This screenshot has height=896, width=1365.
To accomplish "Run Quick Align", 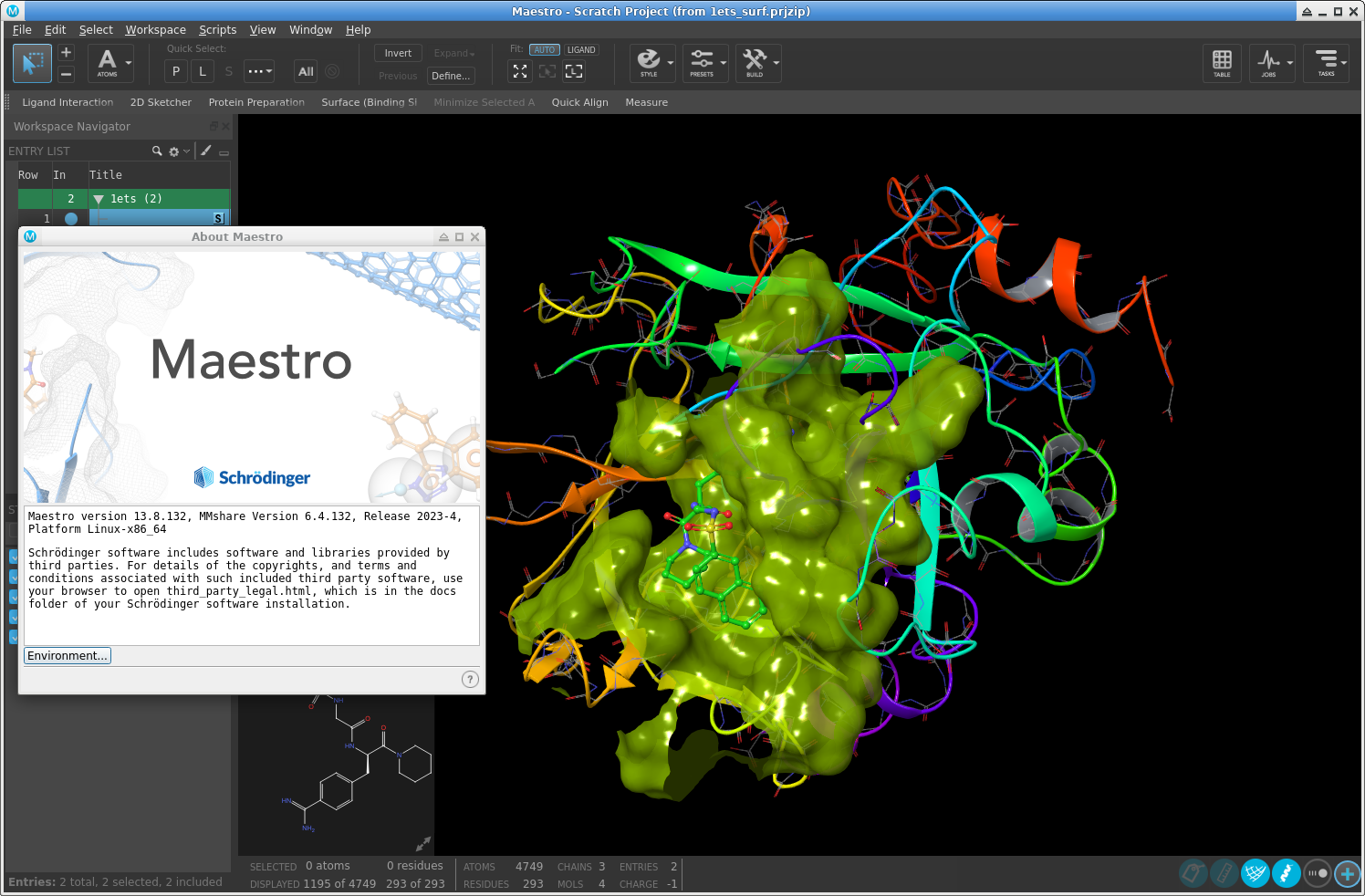I will coord(579,102).
